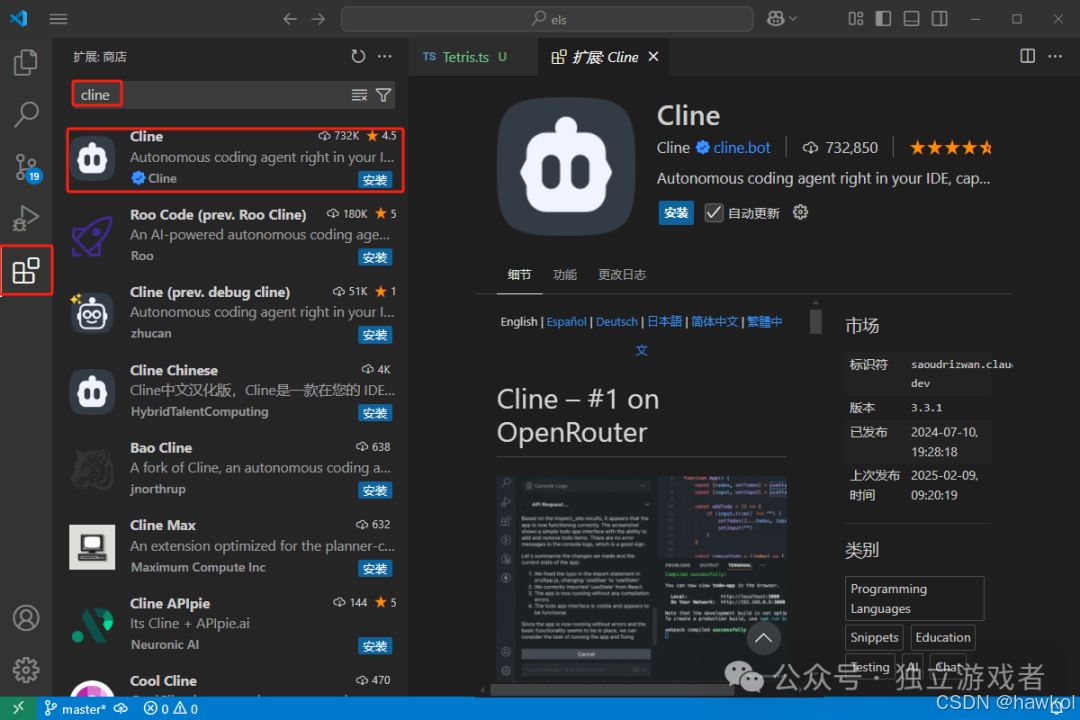Install Roo Code (prev. Roo Cline)

click(x=375, y=258)
